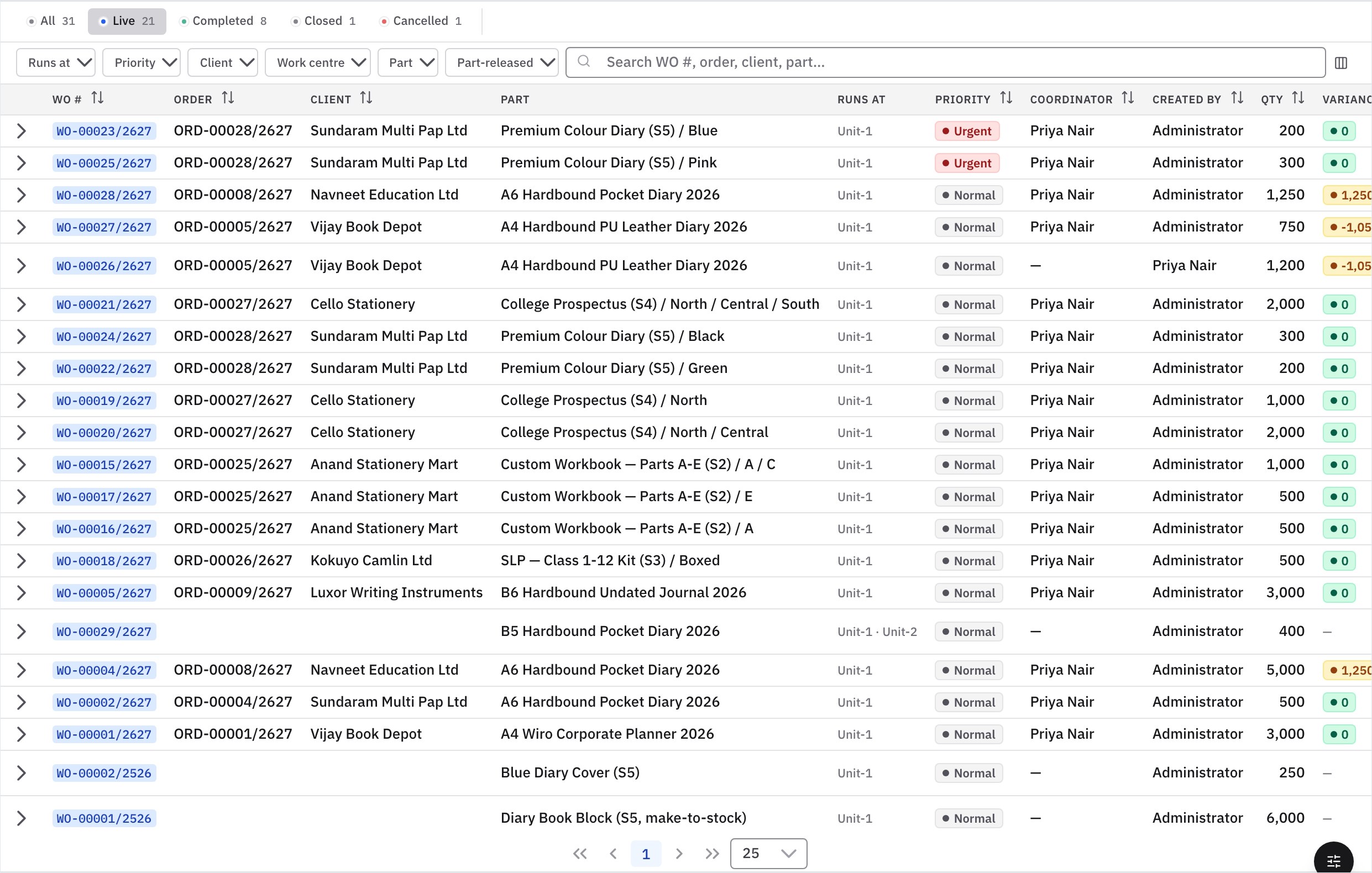Open the floating settings sliders button

pyautogui.click(x=1333, y=859)
